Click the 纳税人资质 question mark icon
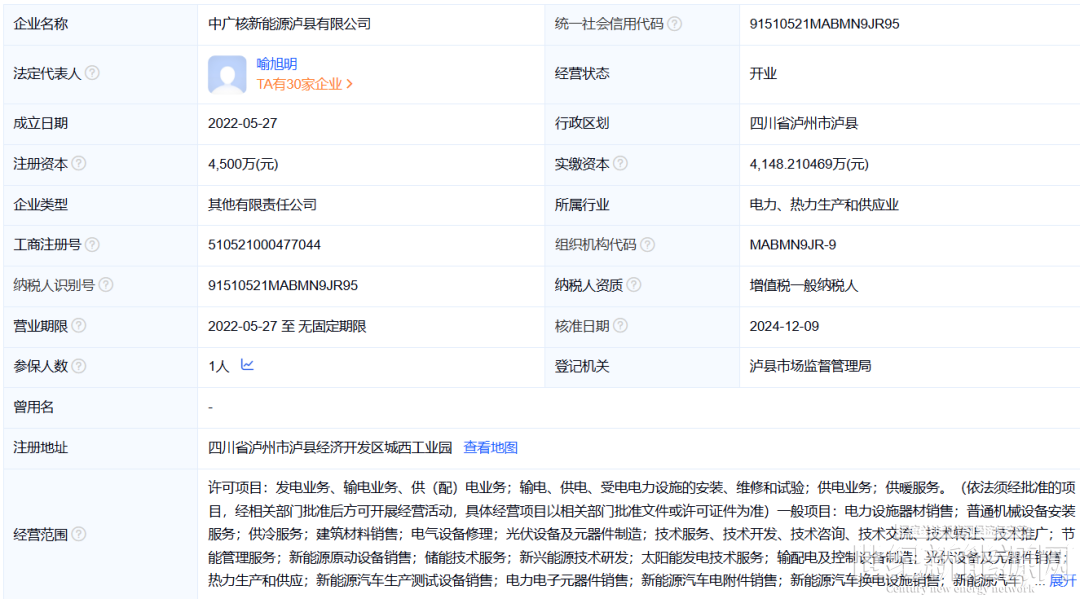Image resolution: width=1080 pixels, height=599 pixels. [633, 285]
